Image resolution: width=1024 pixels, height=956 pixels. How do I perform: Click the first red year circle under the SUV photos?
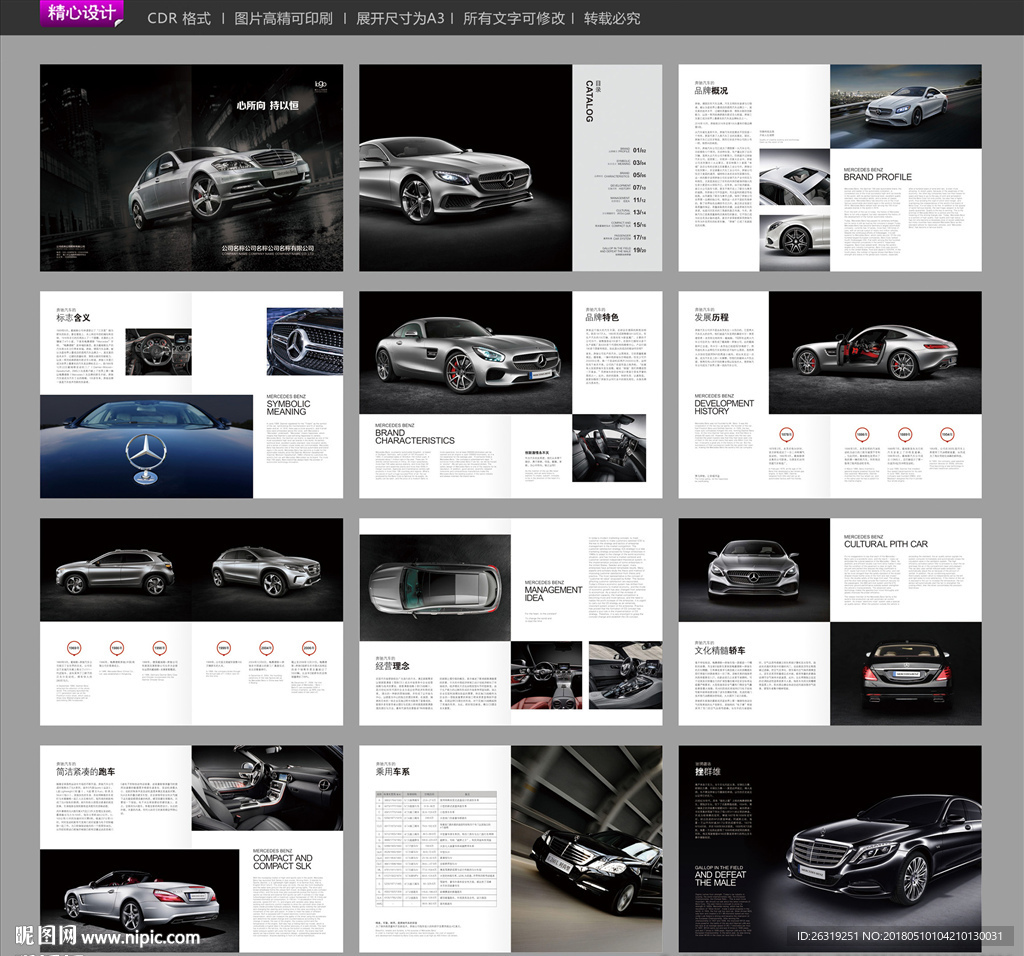coord(74,648)
